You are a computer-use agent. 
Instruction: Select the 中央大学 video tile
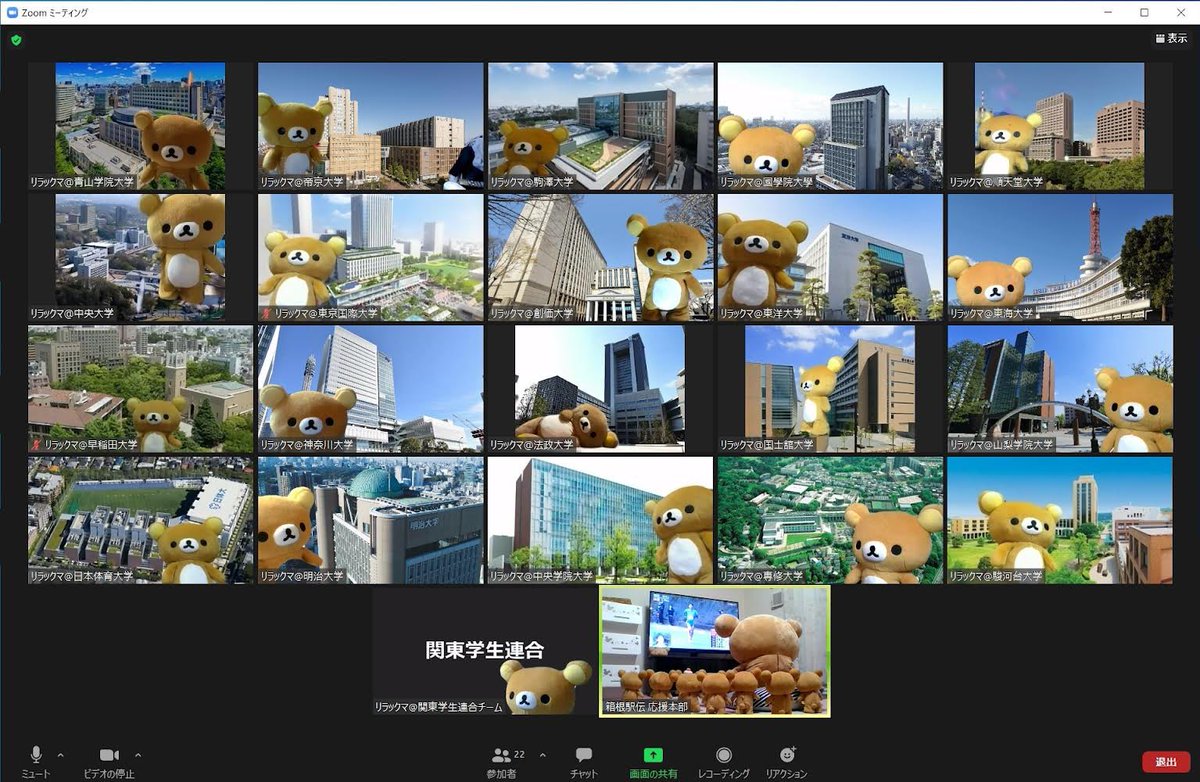[x=141, y=257]
